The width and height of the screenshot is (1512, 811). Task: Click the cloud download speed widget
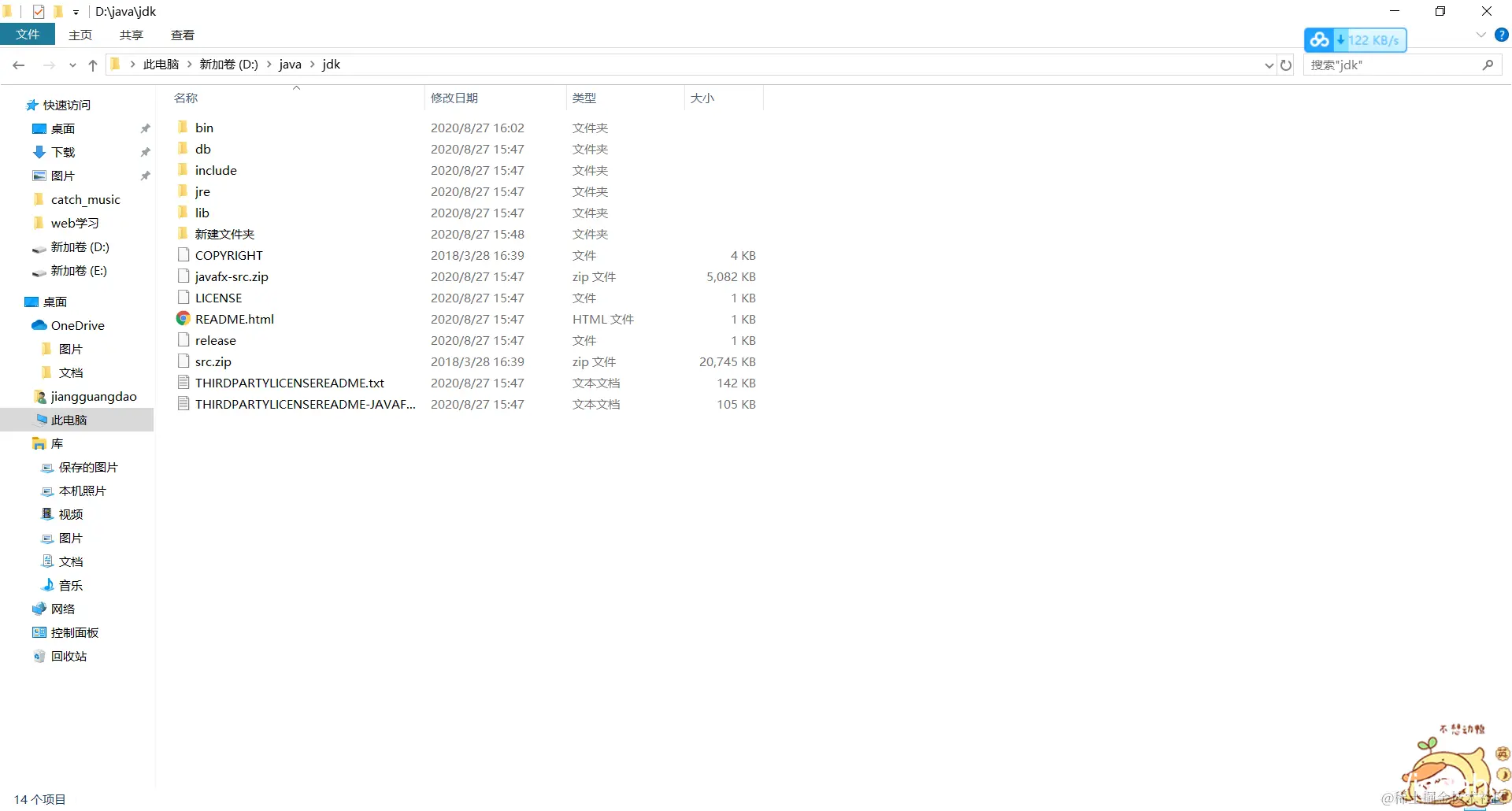pos(1355,40)
